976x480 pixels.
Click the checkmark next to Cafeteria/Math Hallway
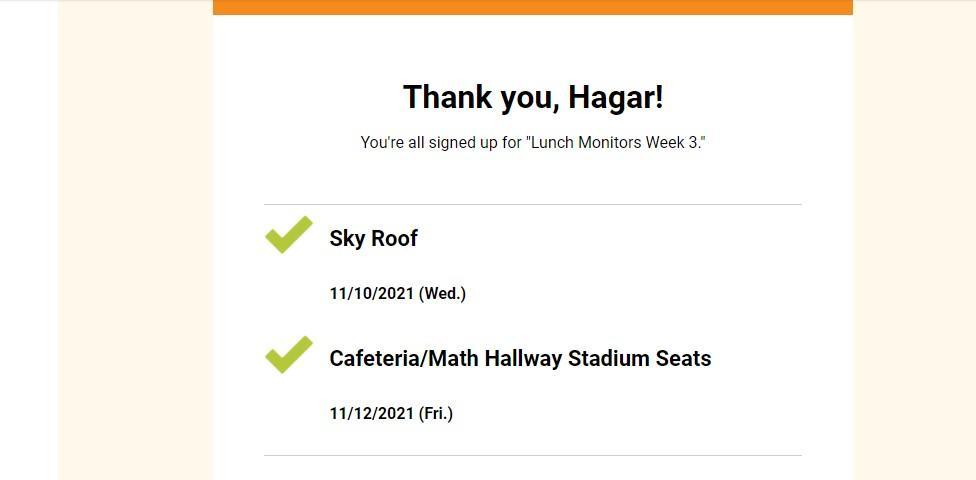click(289, 355)
